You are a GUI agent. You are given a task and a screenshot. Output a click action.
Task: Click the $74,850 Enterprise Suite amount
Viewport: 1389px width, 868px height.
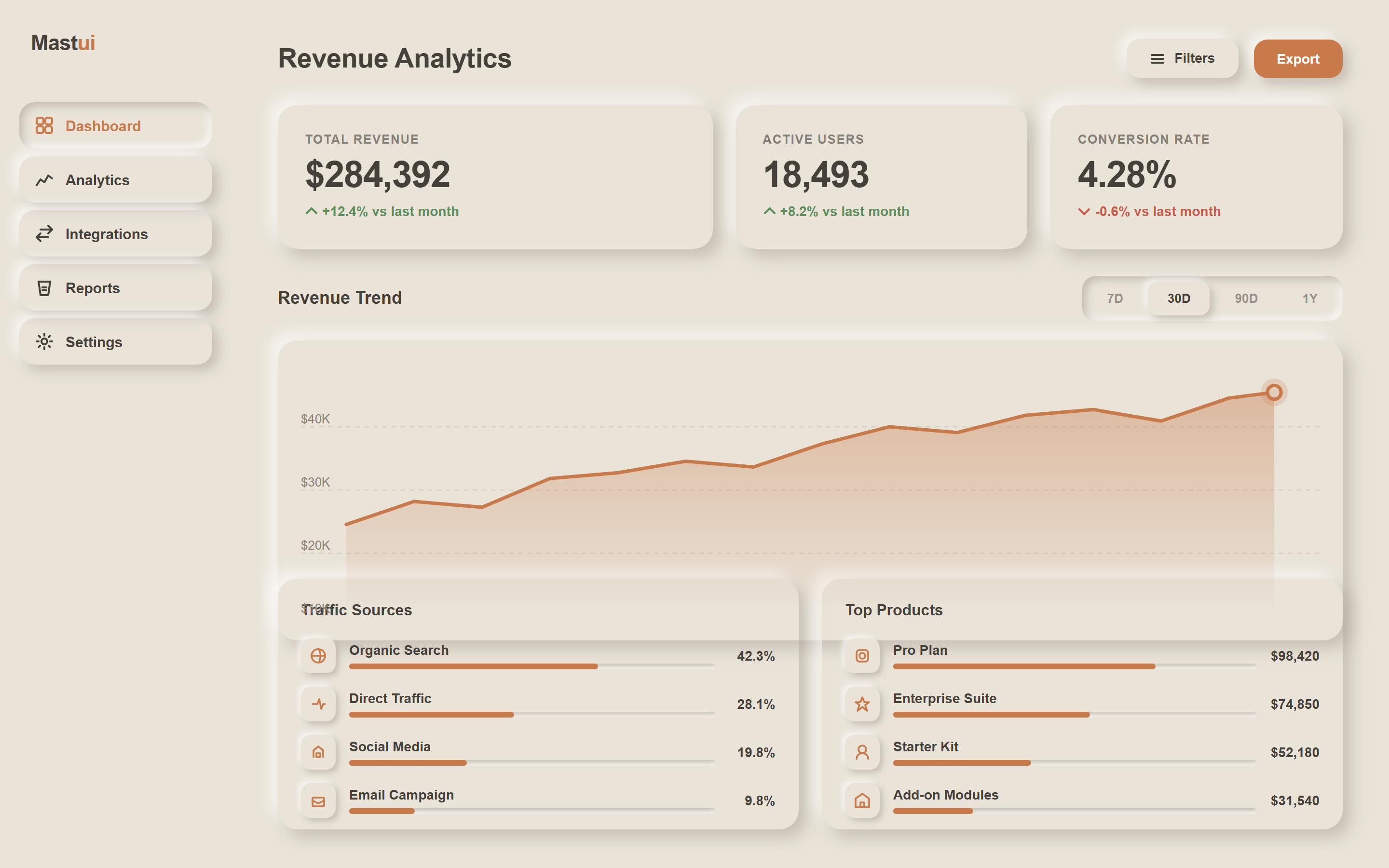[x=1295, y=704]
